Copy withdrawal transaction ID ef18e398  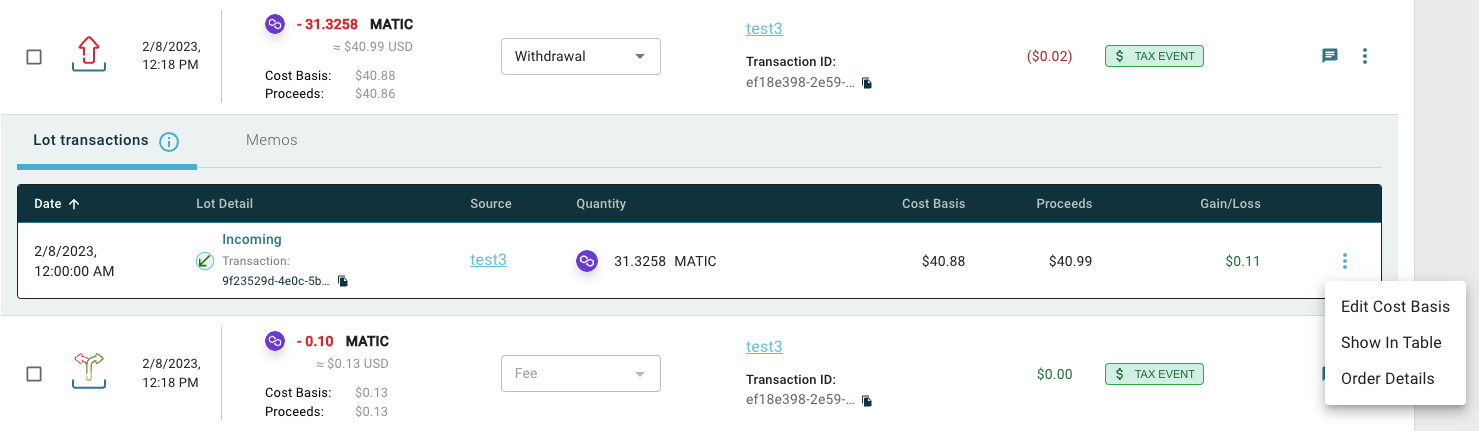pyautogui.click(x=867, y=83)
